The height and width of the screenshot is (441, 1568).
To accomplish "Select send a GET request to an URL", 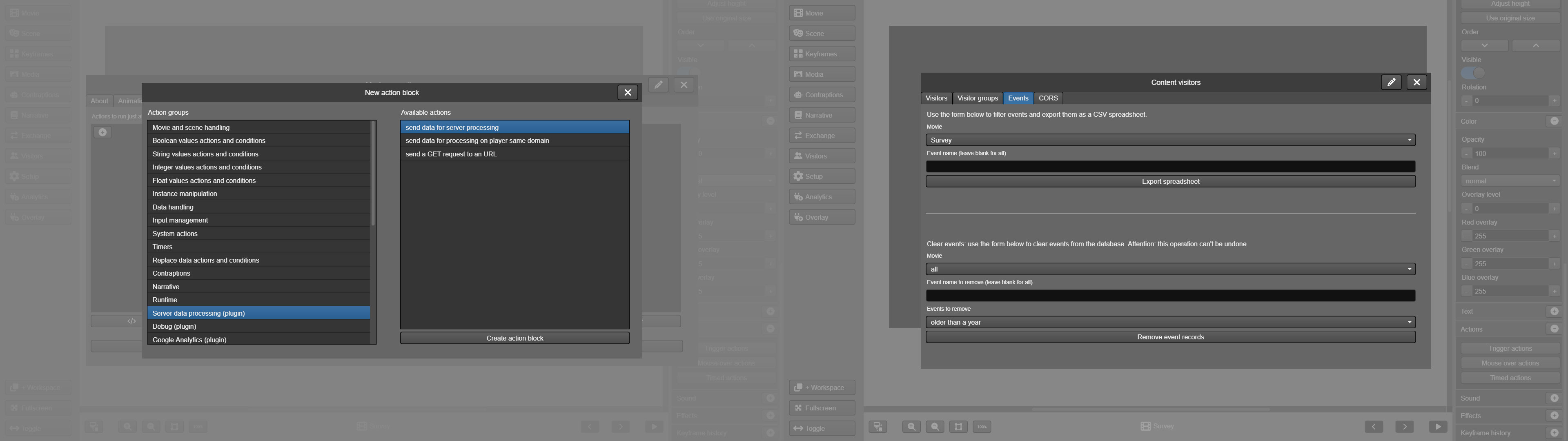I will pos(451,154).
